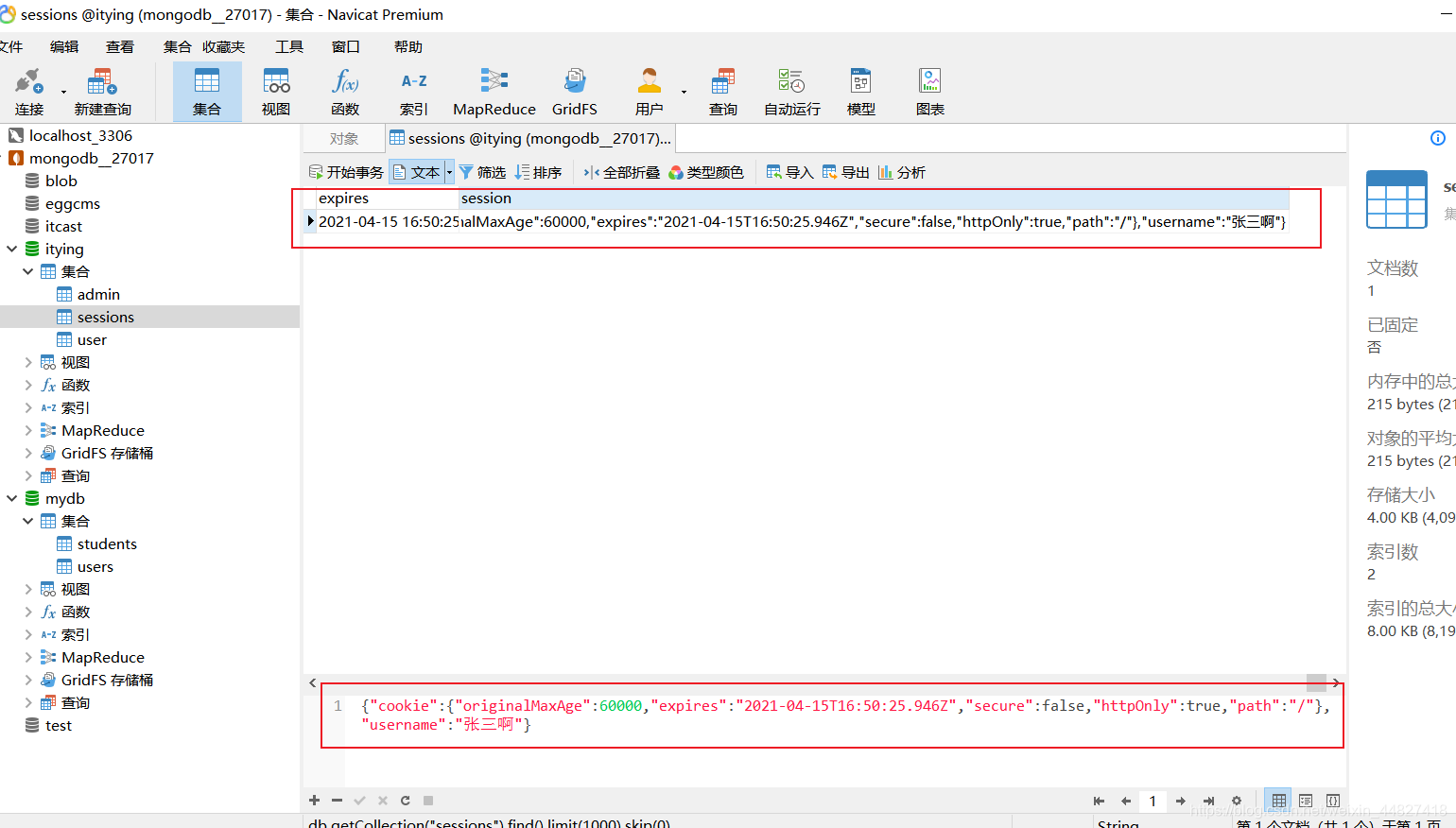1456x828 pixels.
Task: Select the 集合 collection toolbar button
Action: [207, 92]
